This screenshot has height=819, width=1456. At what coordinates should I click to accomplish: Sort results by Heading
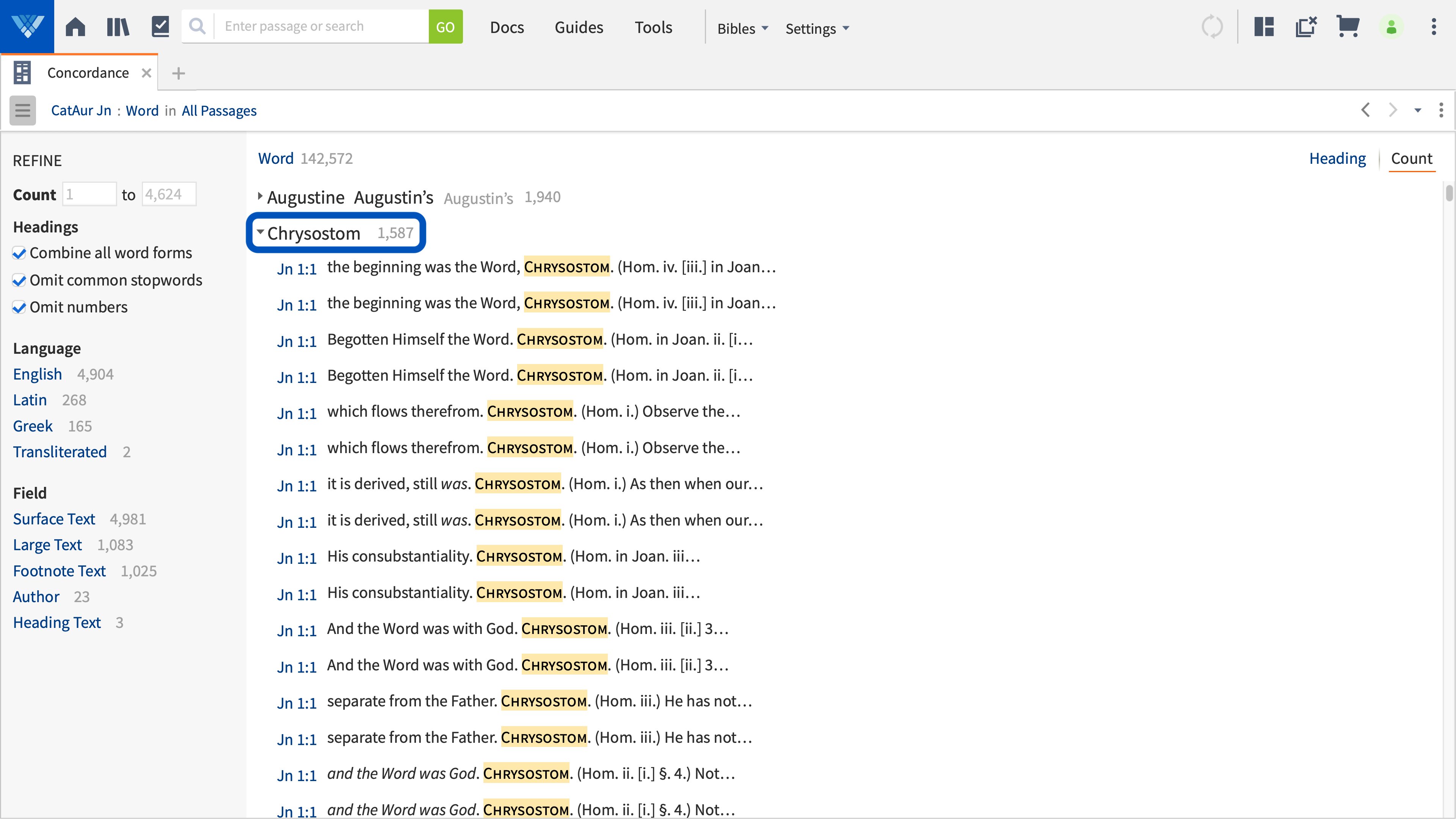[1337, 158]
